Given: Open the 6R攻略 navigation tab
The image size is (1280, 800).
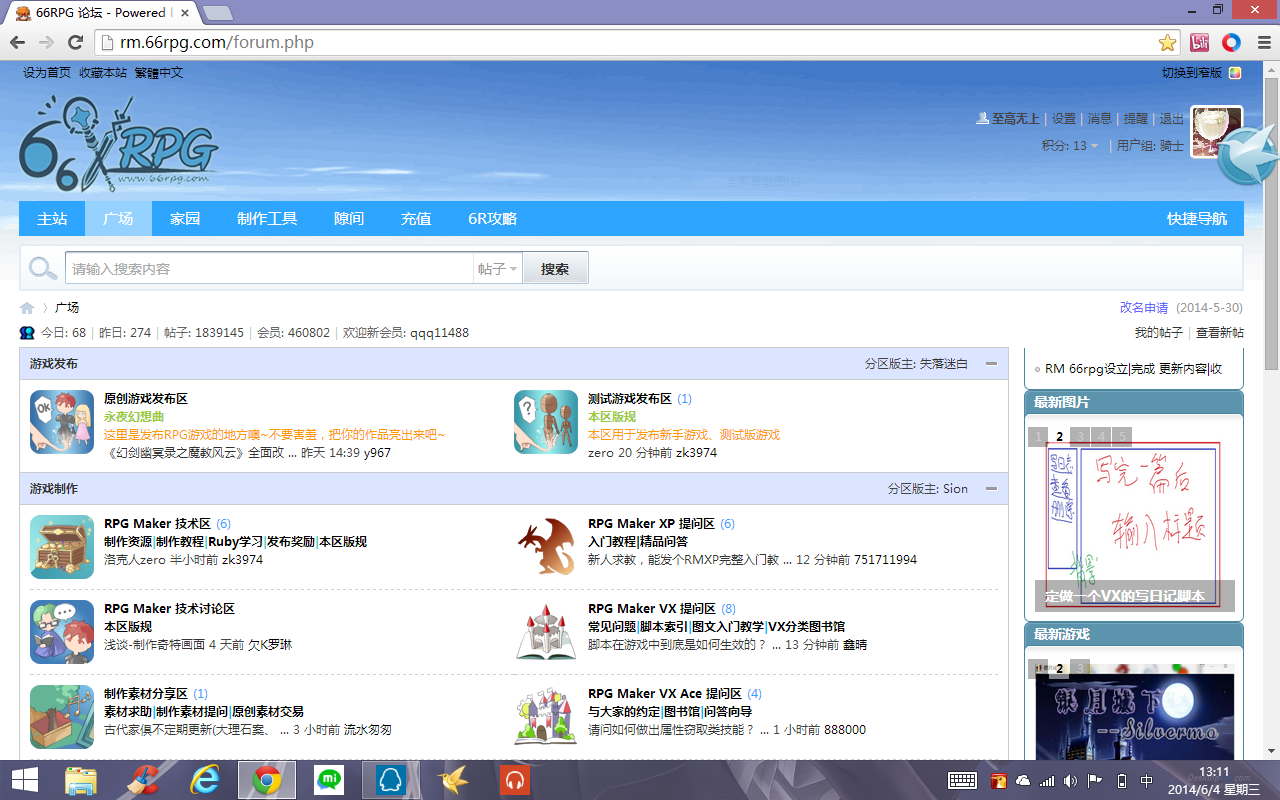Looking at the screenshot, I should [492, 218].
